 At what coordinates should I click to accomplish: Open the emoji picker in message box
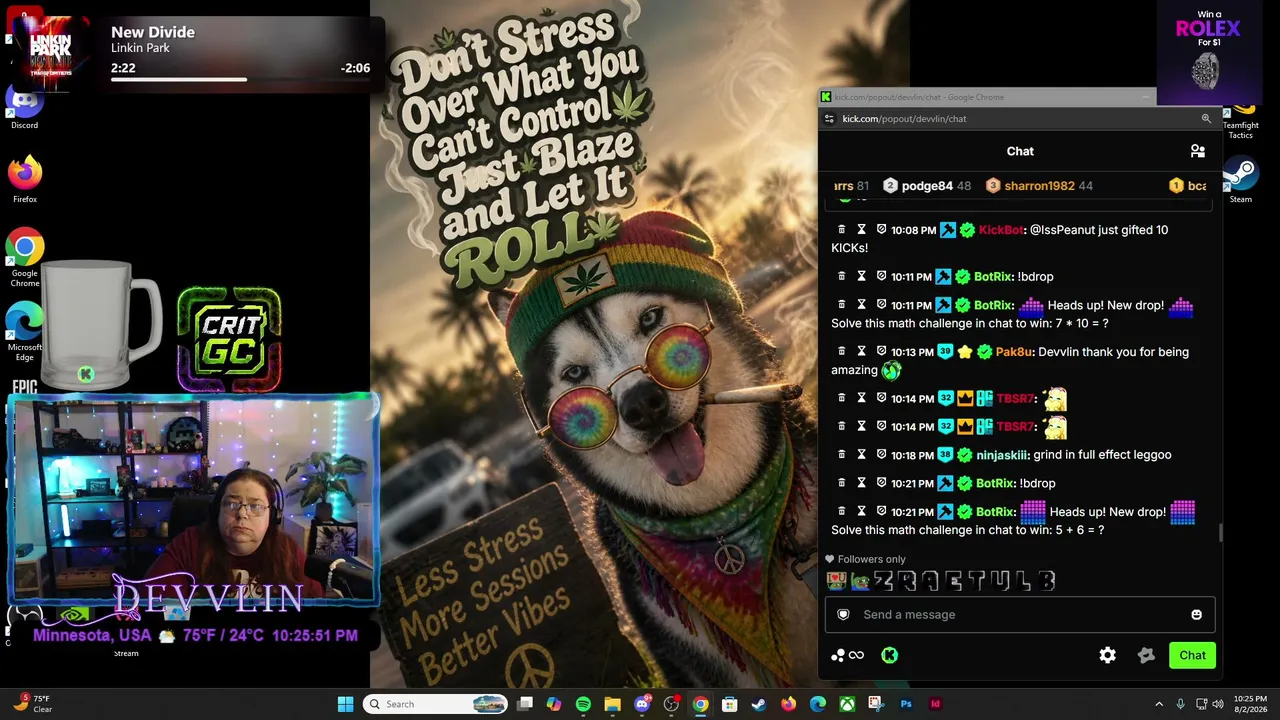tap(1196, 615)
